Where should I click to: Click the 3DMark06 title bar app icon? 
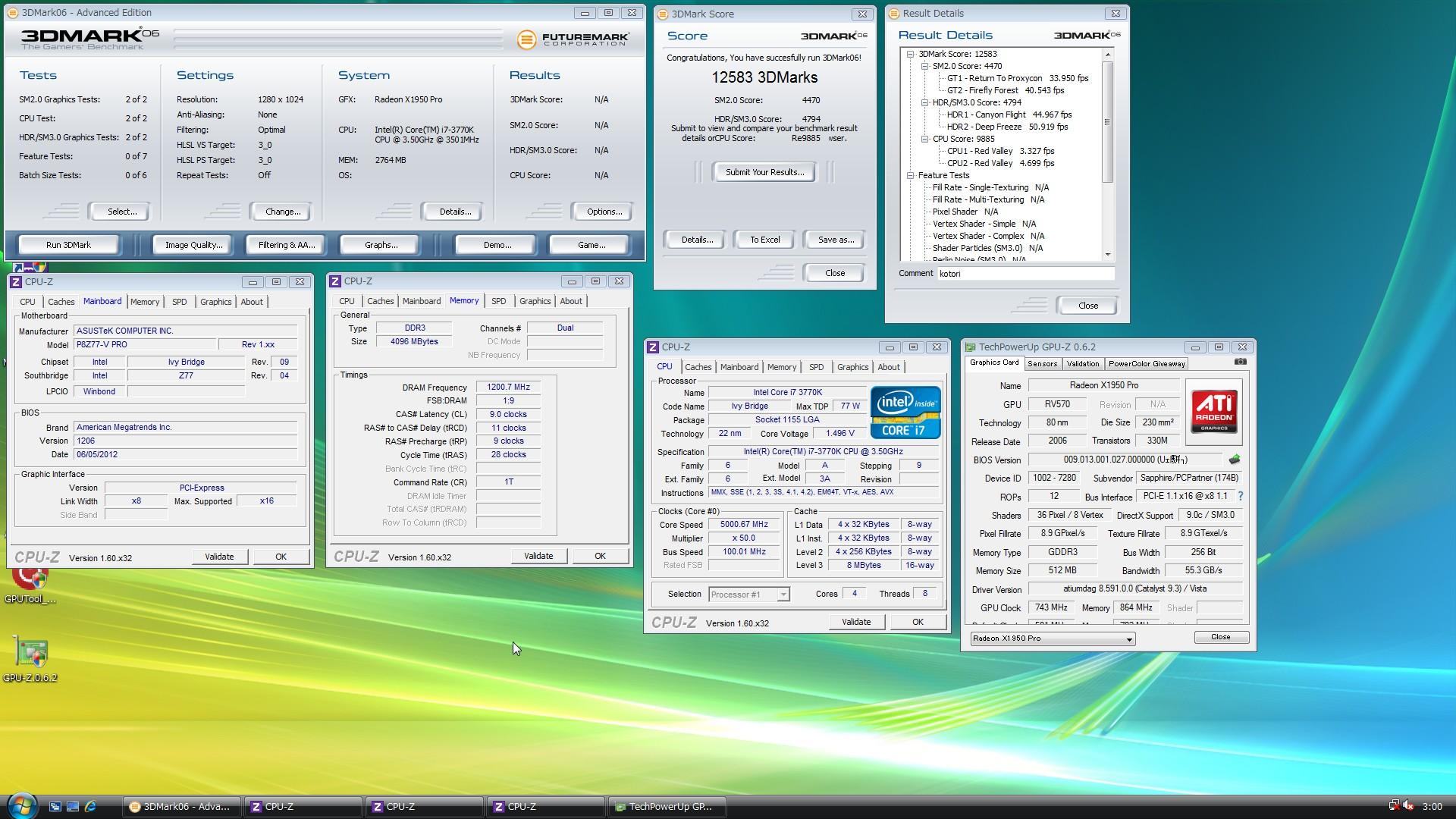click(x=13, y=13)
